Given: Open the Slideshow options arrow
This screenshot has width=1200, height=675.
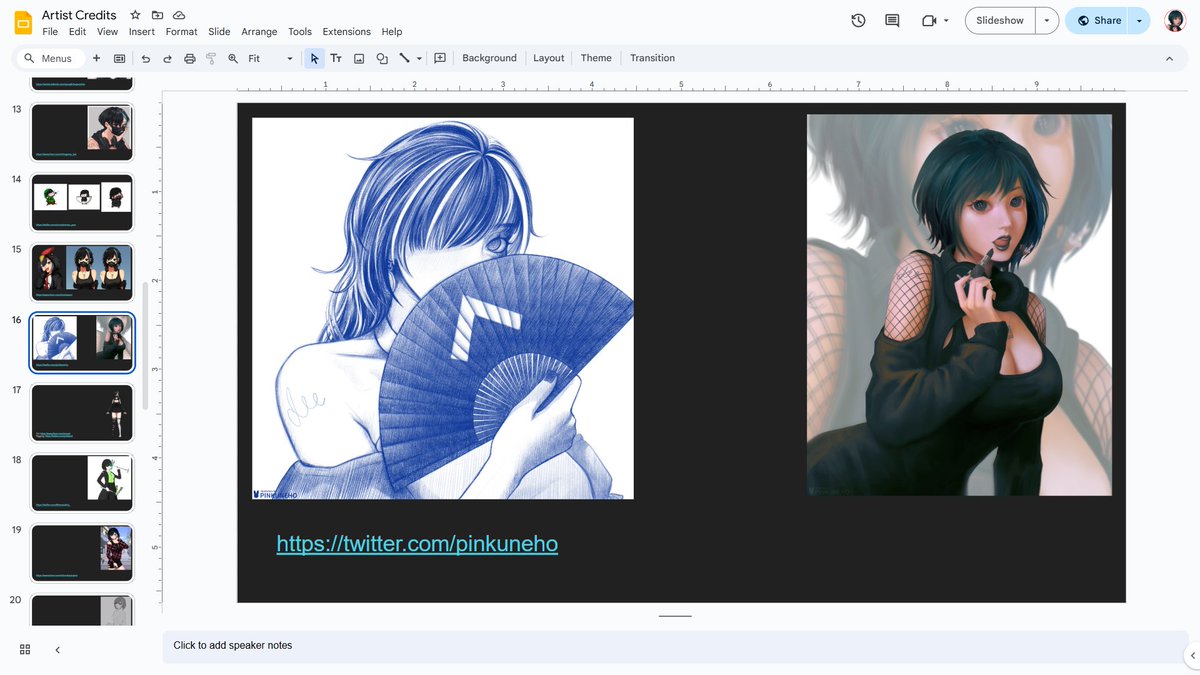Looking at the screenshot, I should [x=1047, y=20].
